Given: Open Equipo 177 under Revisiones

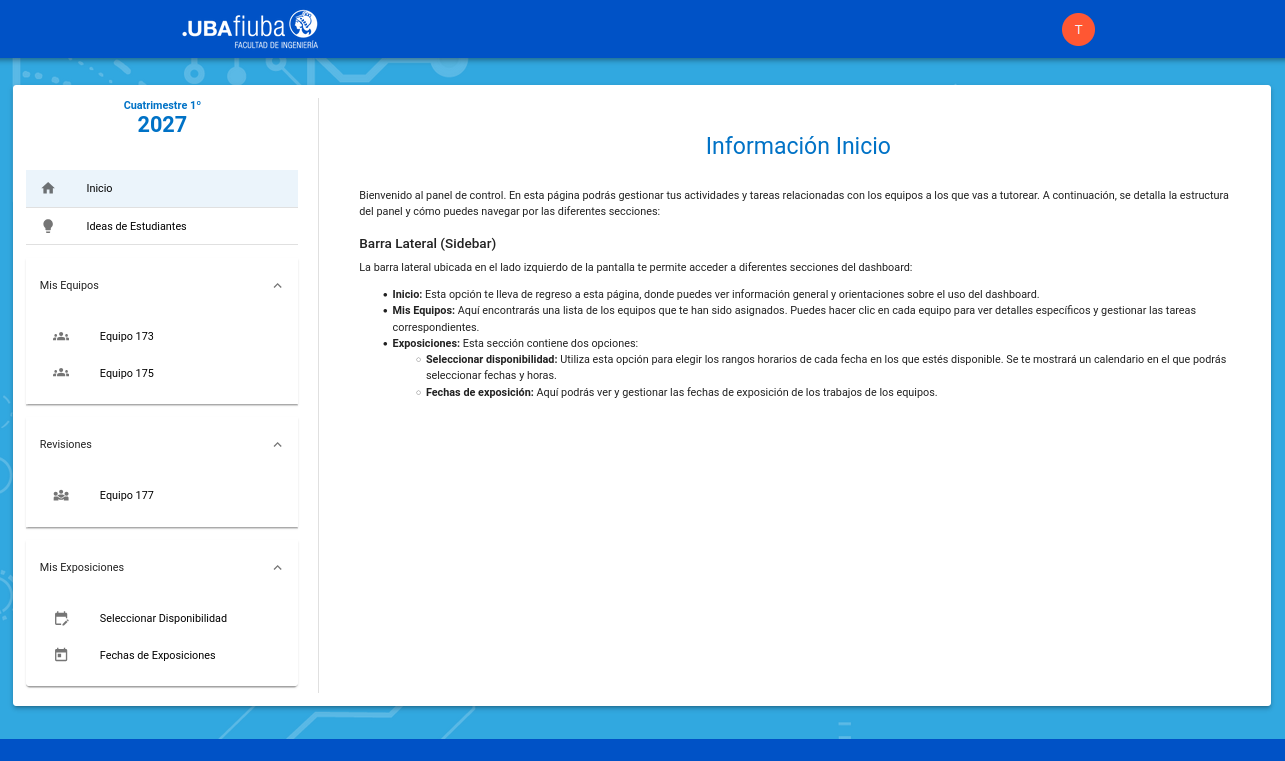Looking at the screenshot, I should [127, 495].
